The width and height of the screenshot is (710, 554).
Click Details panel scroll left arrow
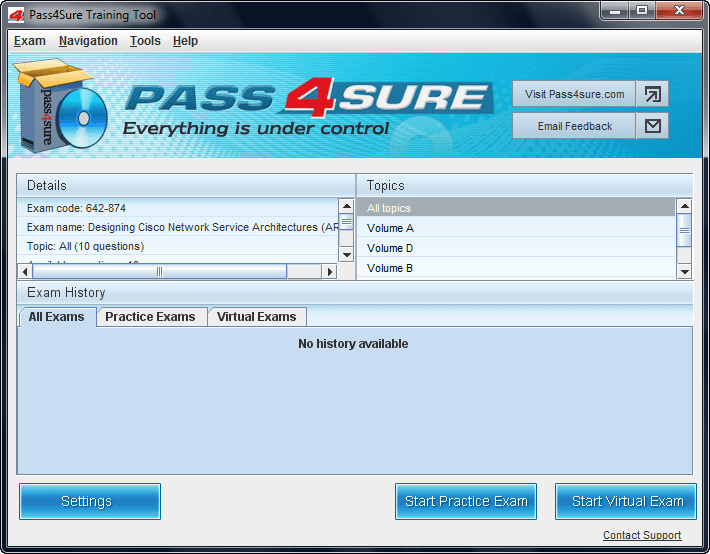pyautogui.click(x=25, y=271)
